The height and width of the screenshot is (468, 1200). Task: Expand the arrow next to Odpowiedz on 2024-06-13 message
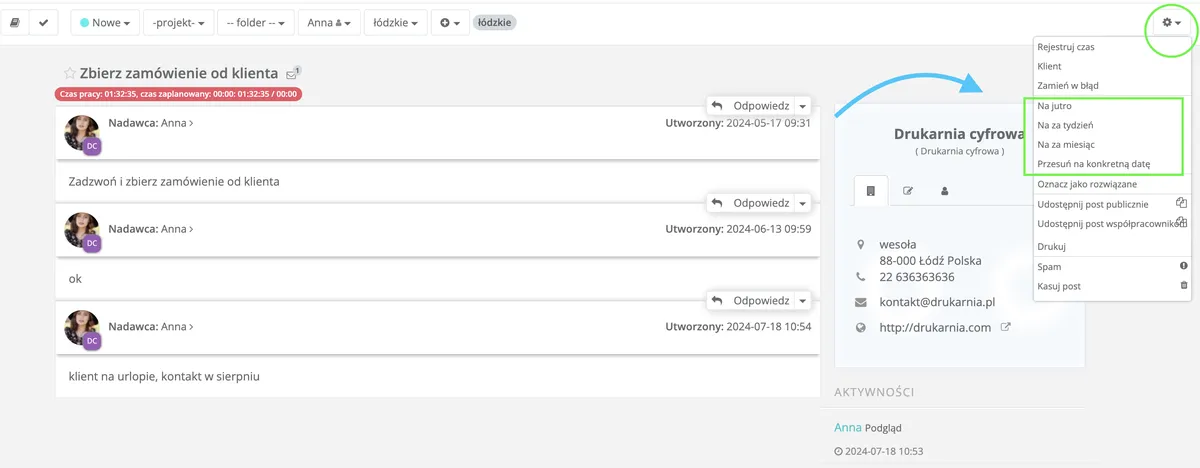[x=803, y=203]
